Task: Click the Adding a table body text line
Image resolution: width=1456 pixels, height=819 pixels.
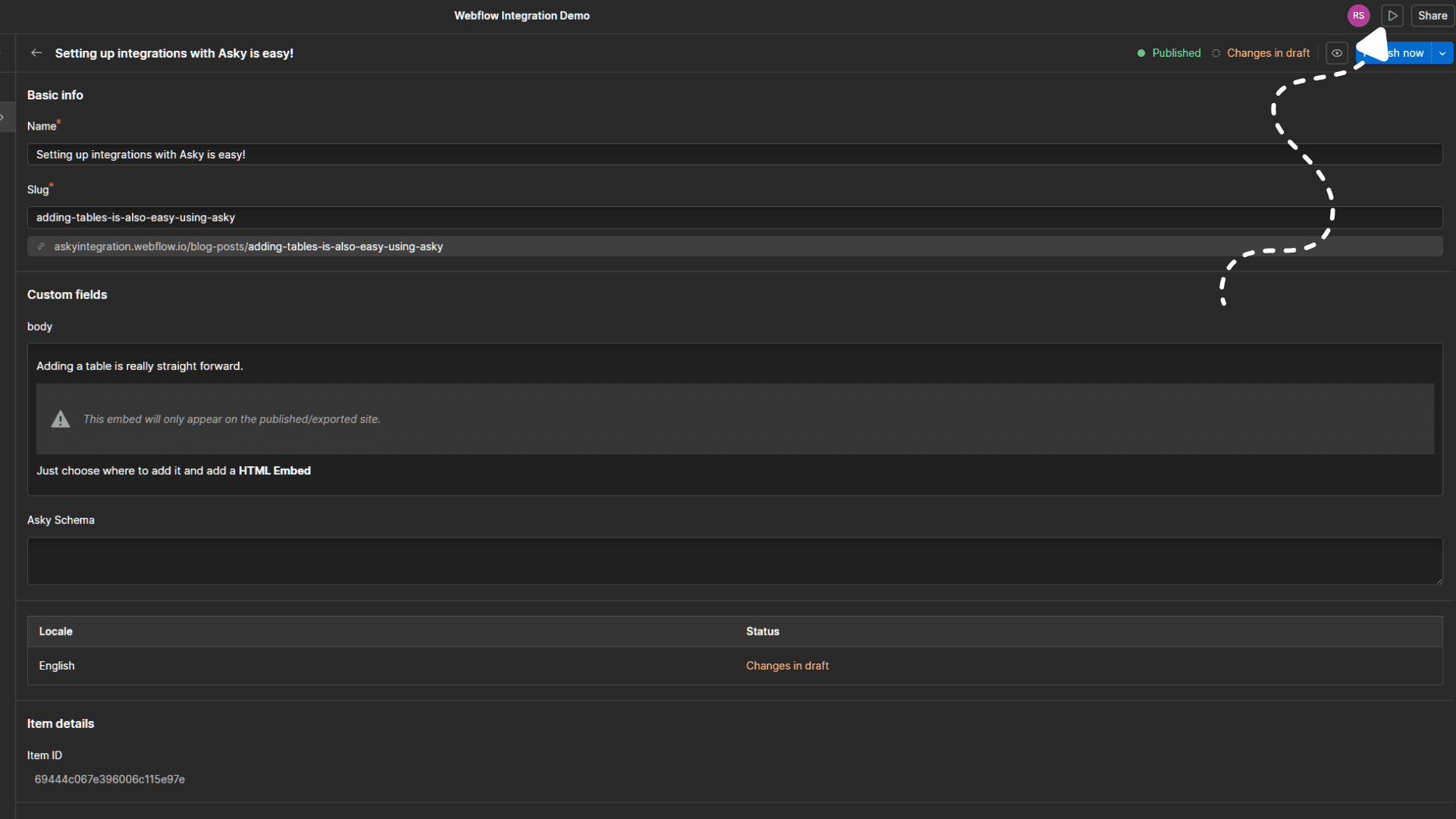Action: [140, 366]
